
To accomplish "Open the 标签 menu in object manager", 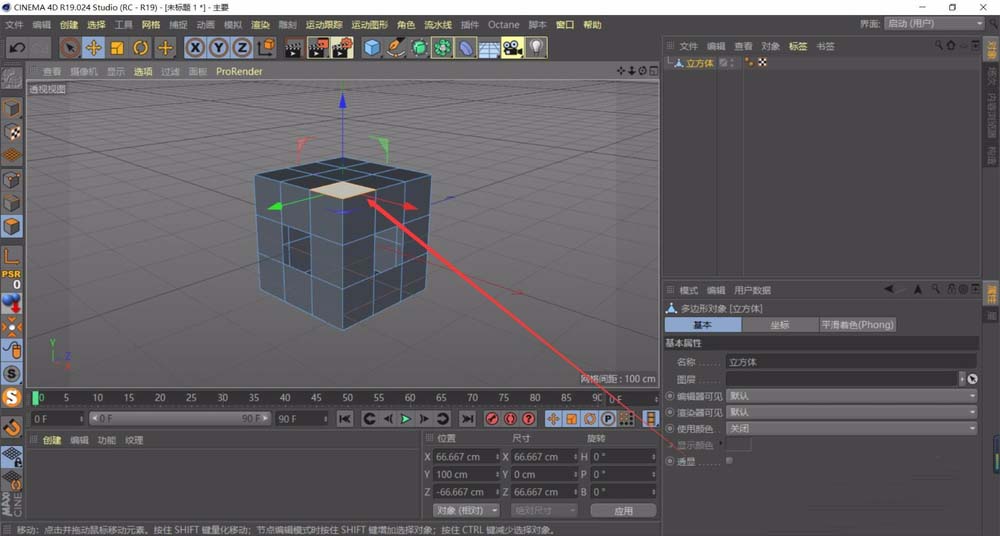I will (798, 46).
